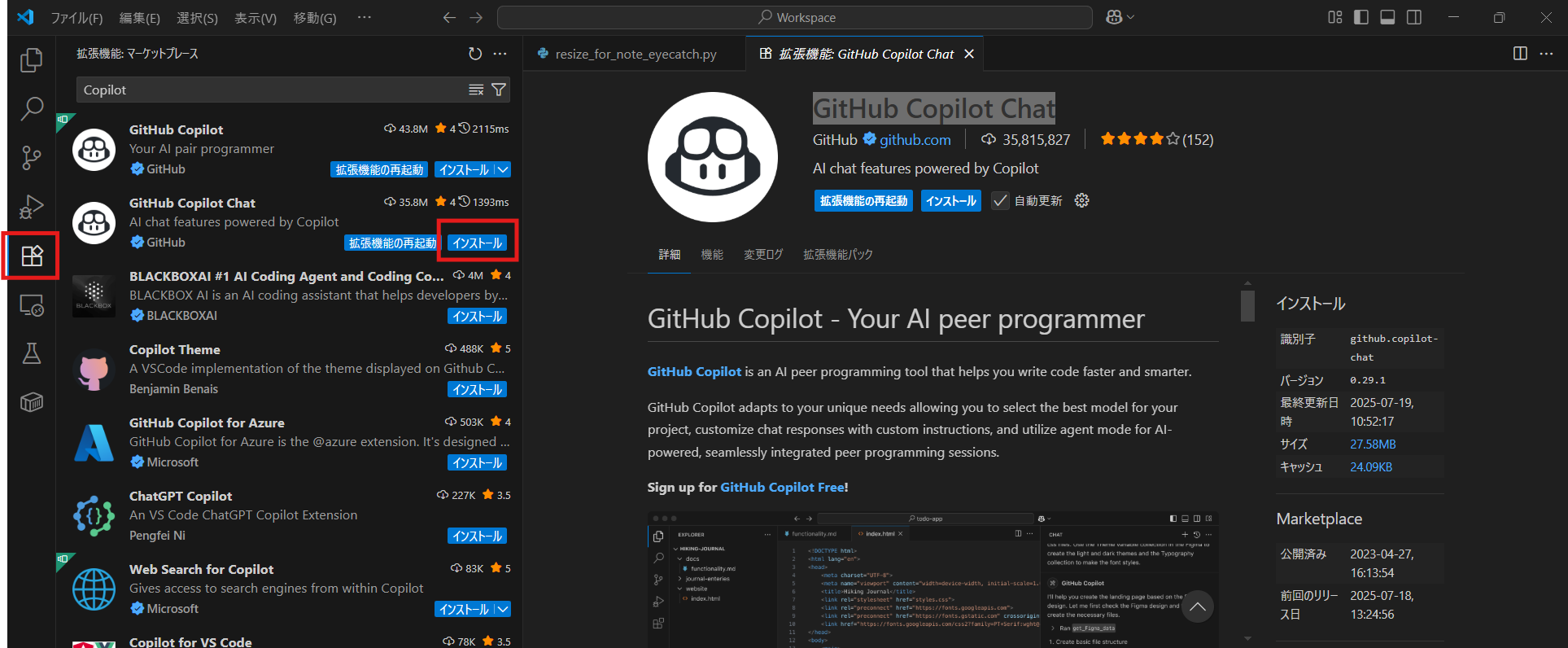Screen dimensions: 1568x648
Task: Open the Extensions view icon
Action: click(31, 256)
